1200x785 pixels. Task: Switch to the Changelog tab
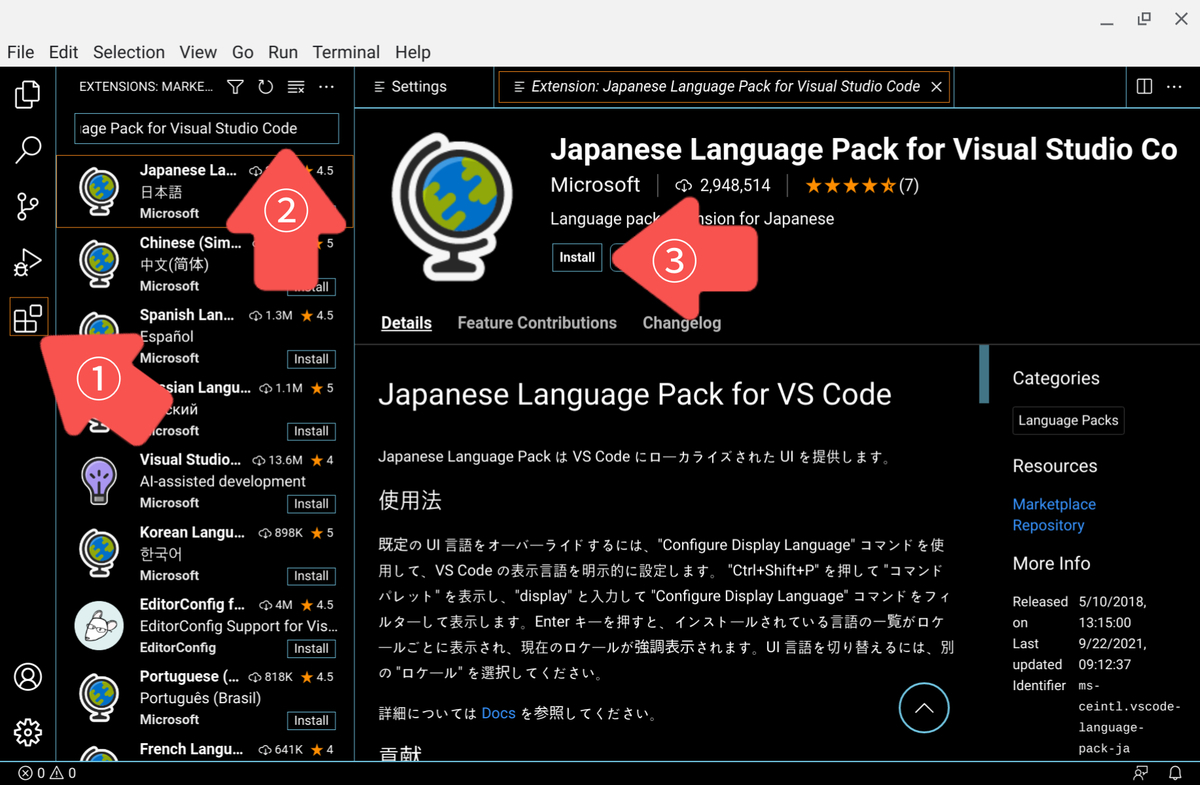[x=681, y=322]
